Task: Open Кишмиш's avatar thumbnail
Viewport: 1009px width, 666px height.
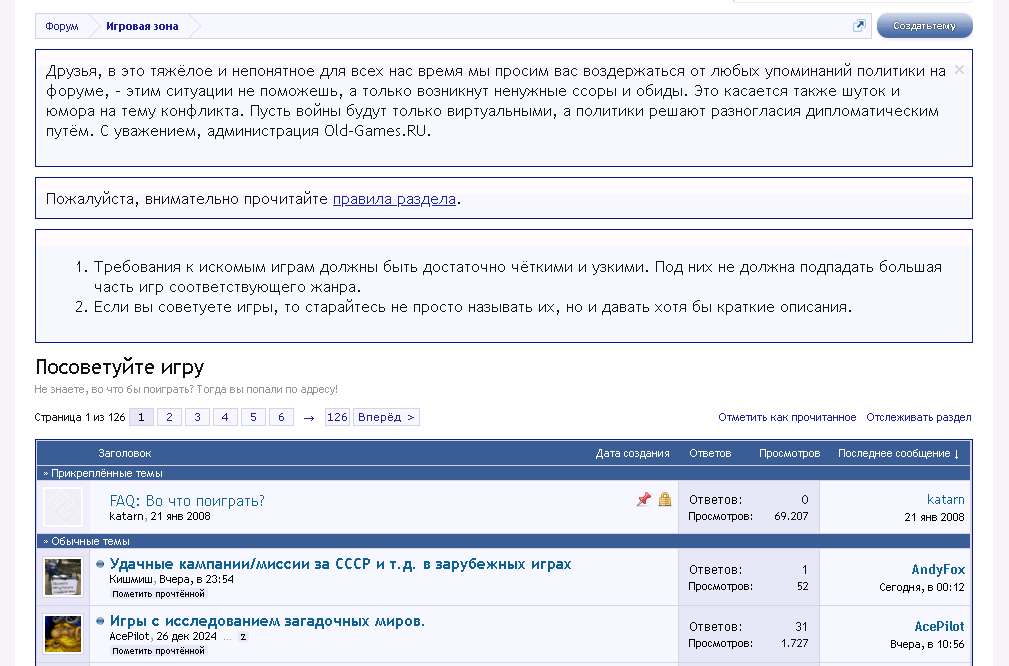Action: (63, 577)
